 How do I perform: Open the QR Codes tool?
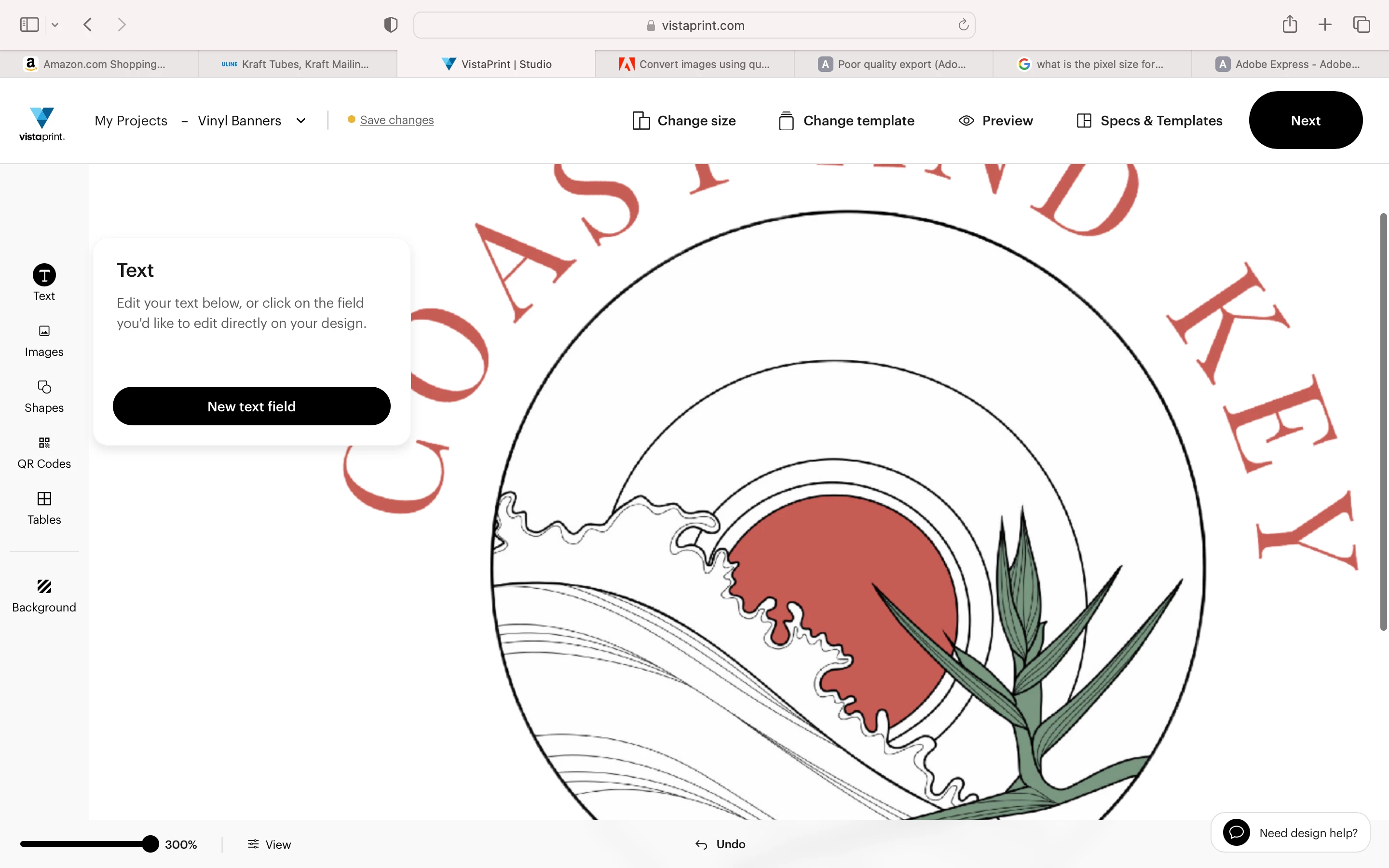click(x=44, y=453)
